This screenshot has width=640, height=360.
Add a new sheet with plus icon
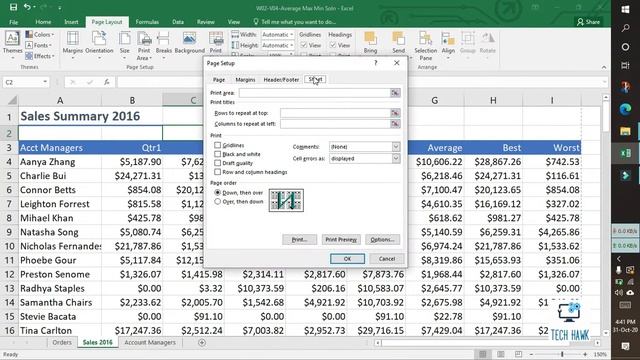point(202,342)
